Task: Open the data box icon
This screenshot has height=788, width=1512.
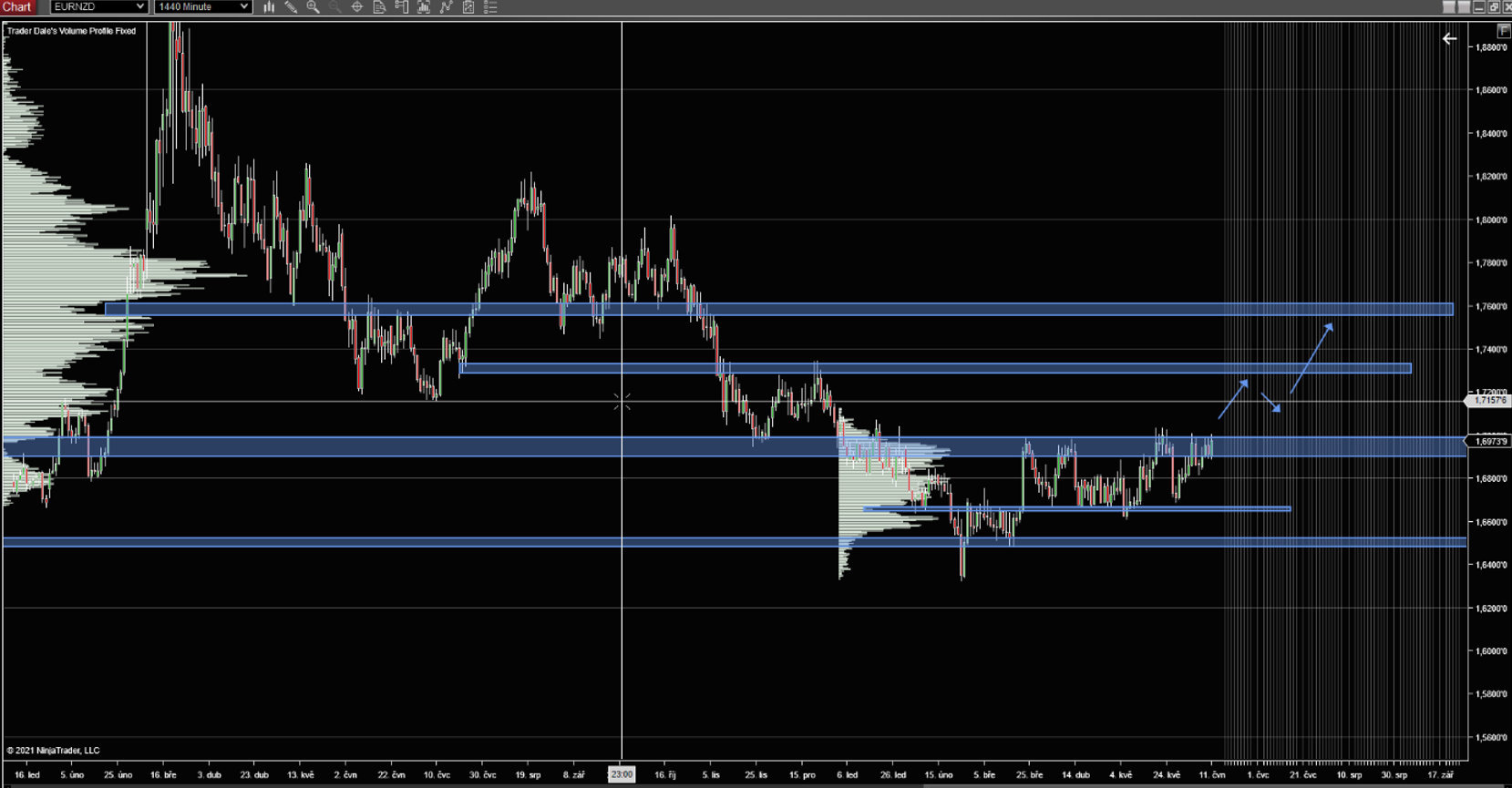Action: (x=379, y=7)
